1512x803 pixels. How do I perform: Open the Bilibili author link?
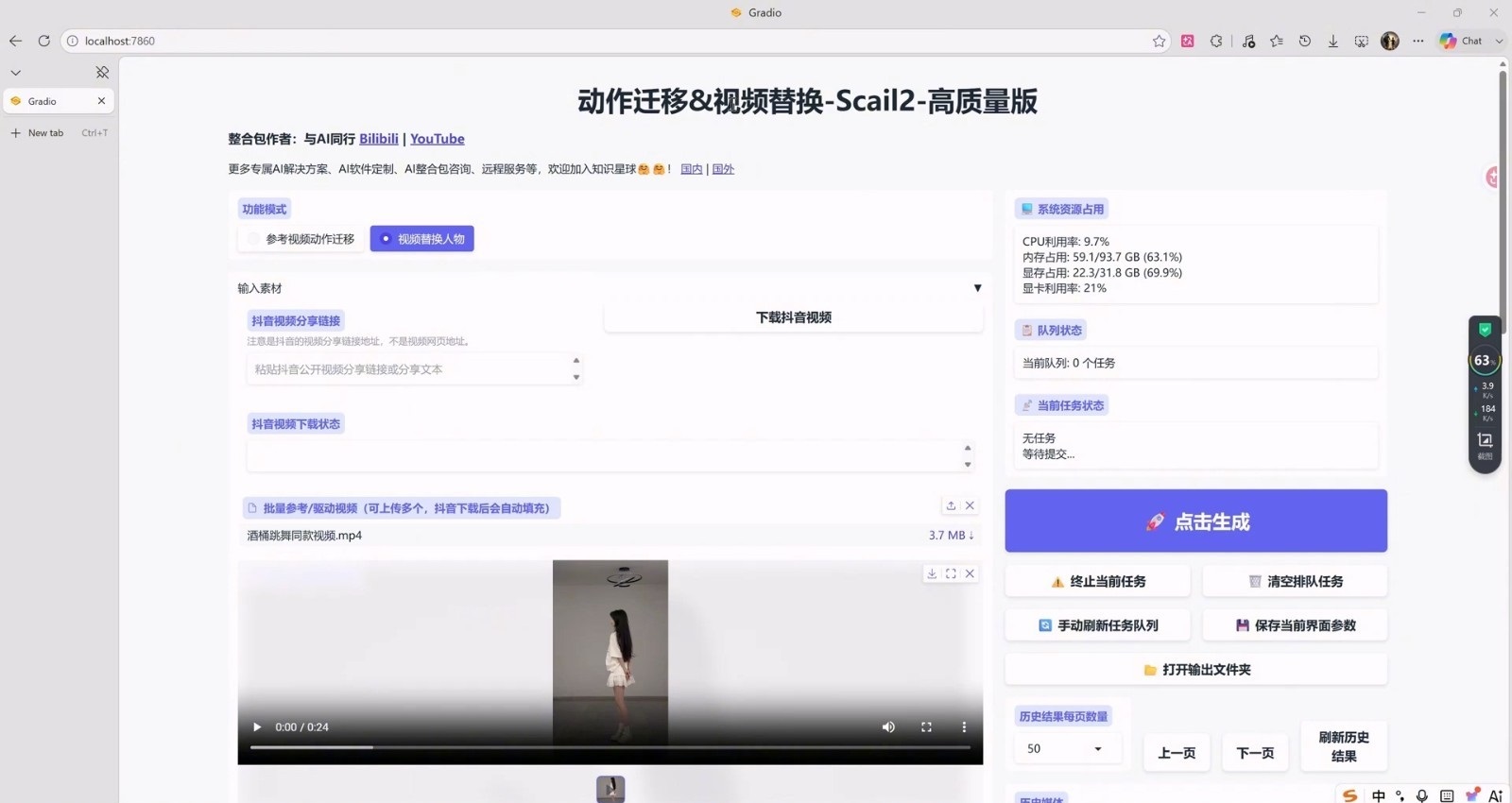379,139
